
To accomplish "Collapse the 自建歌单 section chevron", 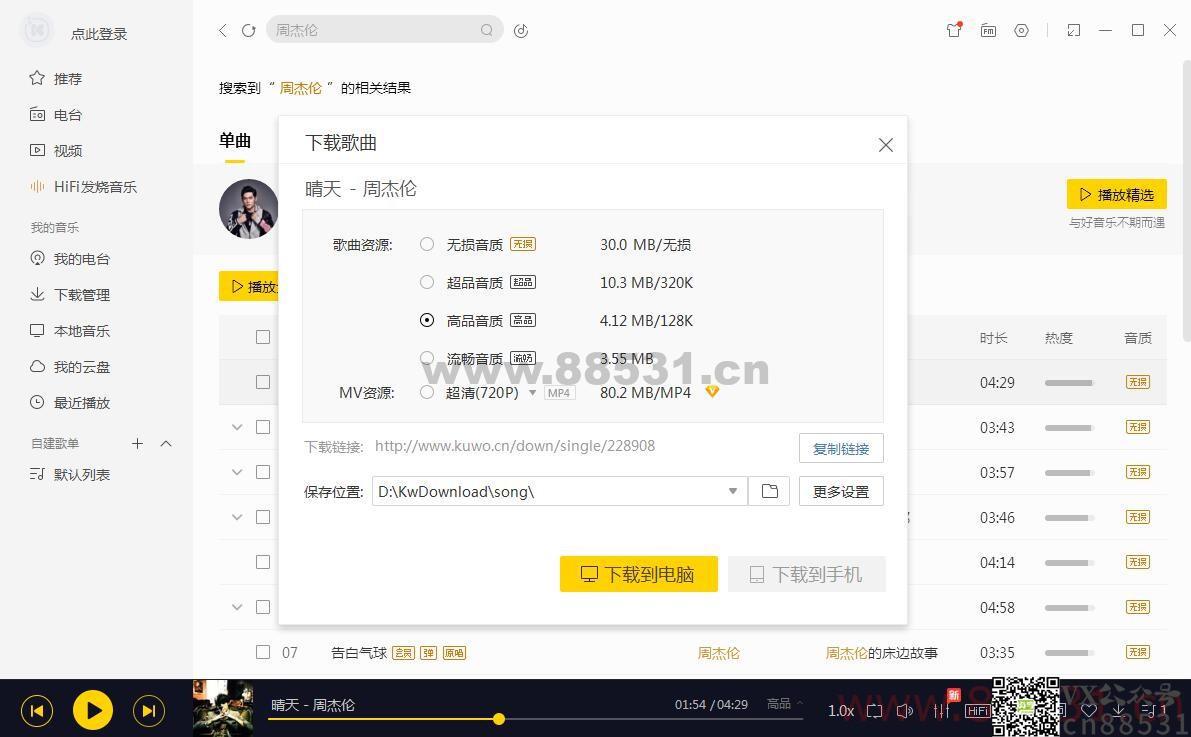I will 166,443.
